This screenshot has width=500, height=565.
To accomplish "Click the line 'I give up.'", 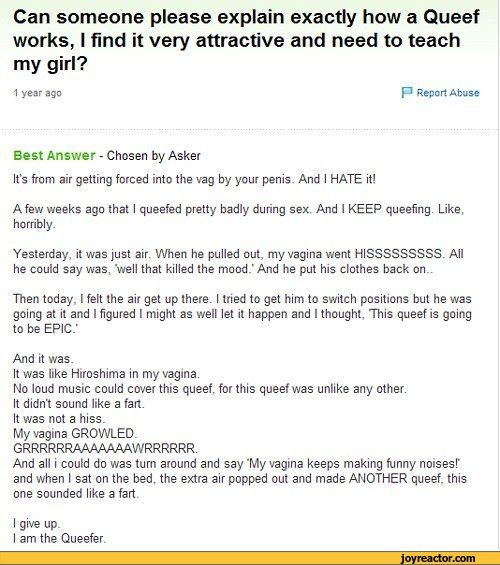I will tap(36, 524).
